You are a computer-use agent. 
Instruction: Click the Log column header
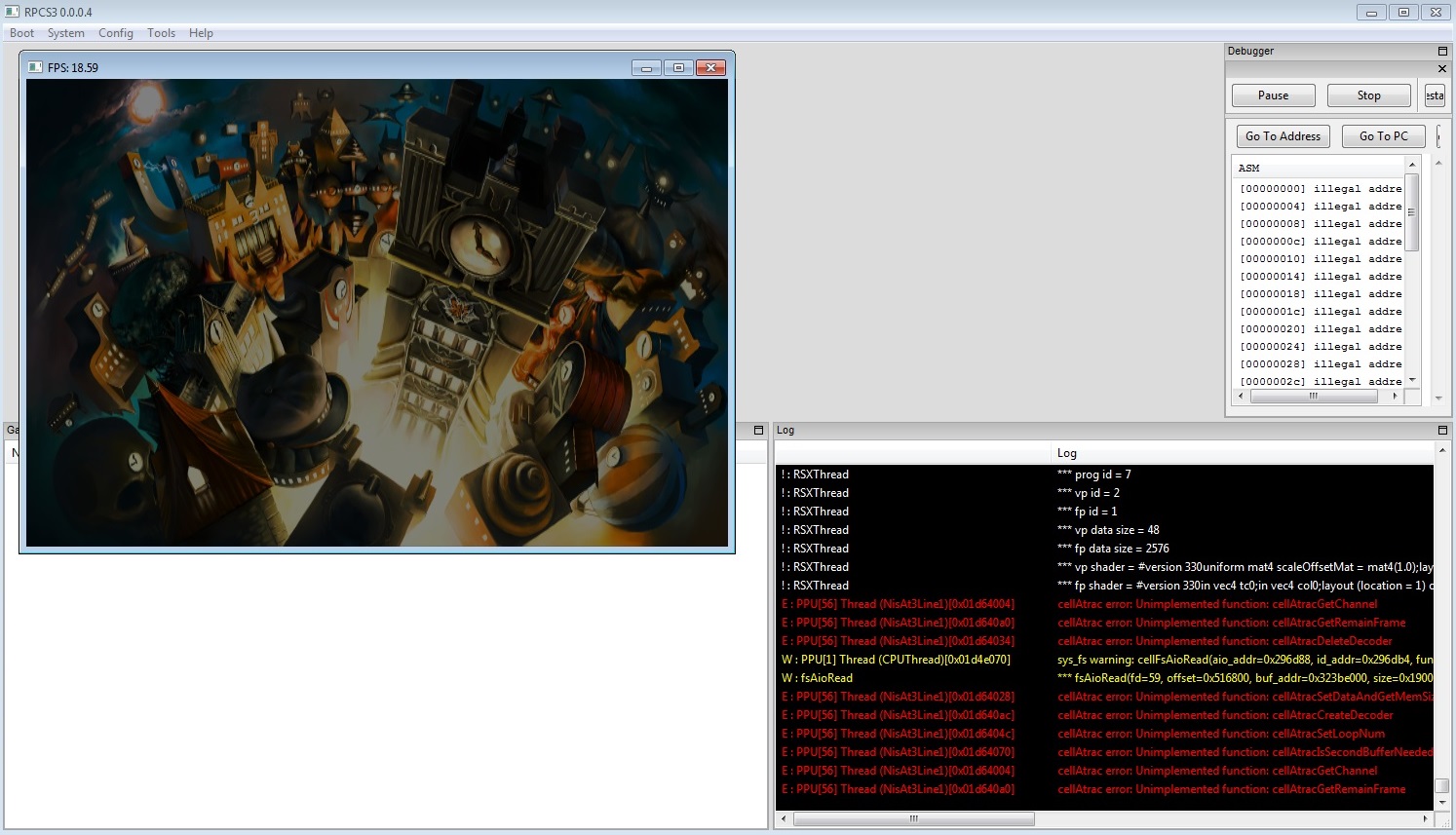1067,453
